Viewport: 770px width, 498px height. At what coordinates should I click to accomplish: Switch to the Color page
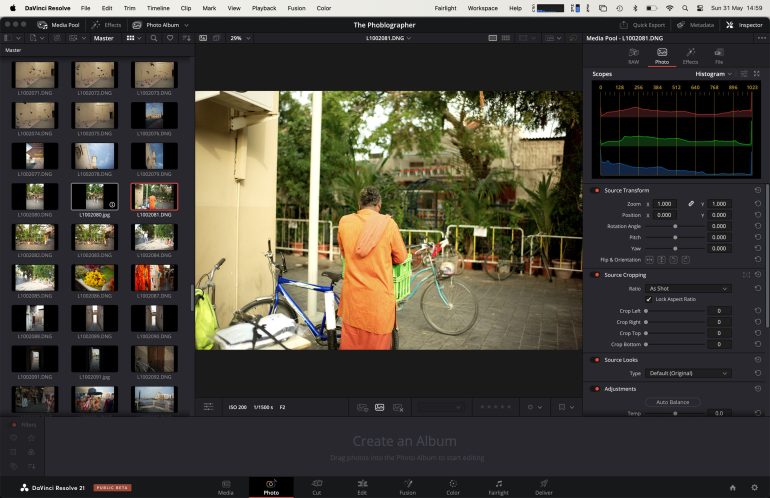(453, 488)
